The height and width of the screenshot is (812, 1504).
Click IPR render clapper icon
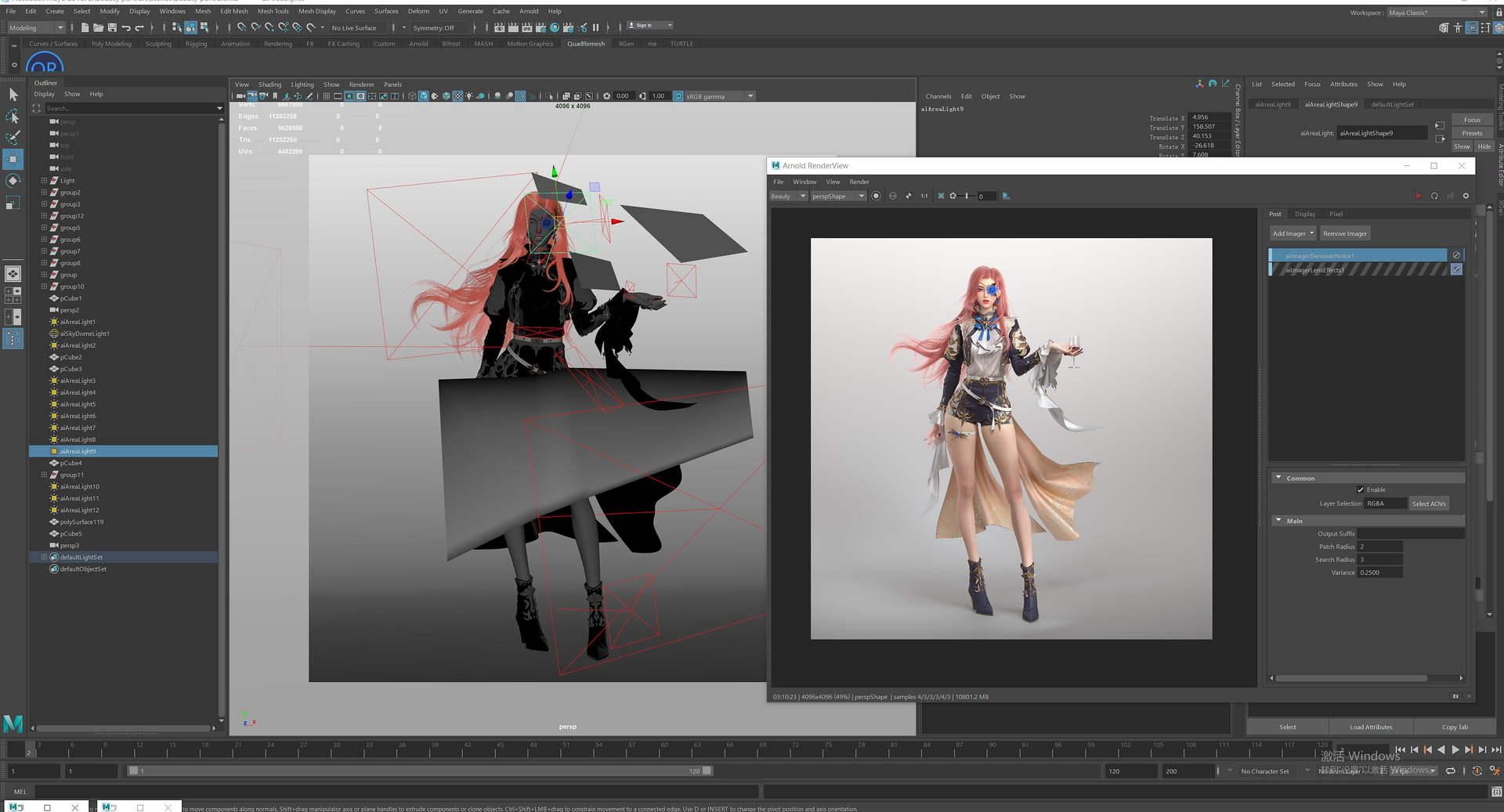[526, 27]
